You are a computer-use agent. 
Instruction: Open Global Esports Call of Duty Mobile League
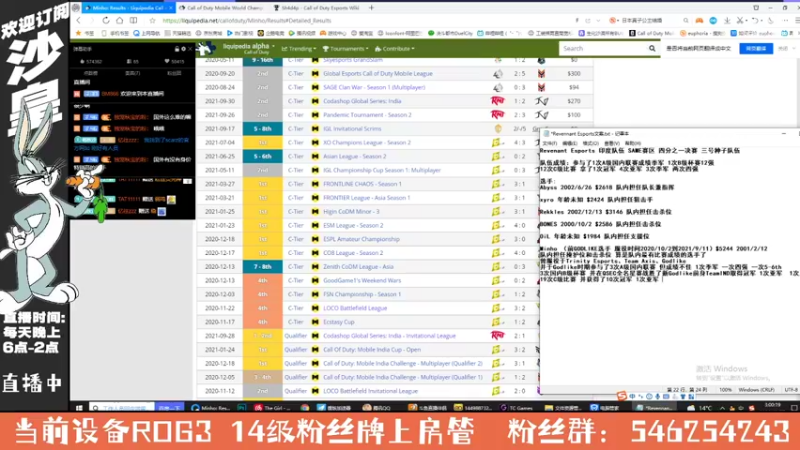point(378,73)
